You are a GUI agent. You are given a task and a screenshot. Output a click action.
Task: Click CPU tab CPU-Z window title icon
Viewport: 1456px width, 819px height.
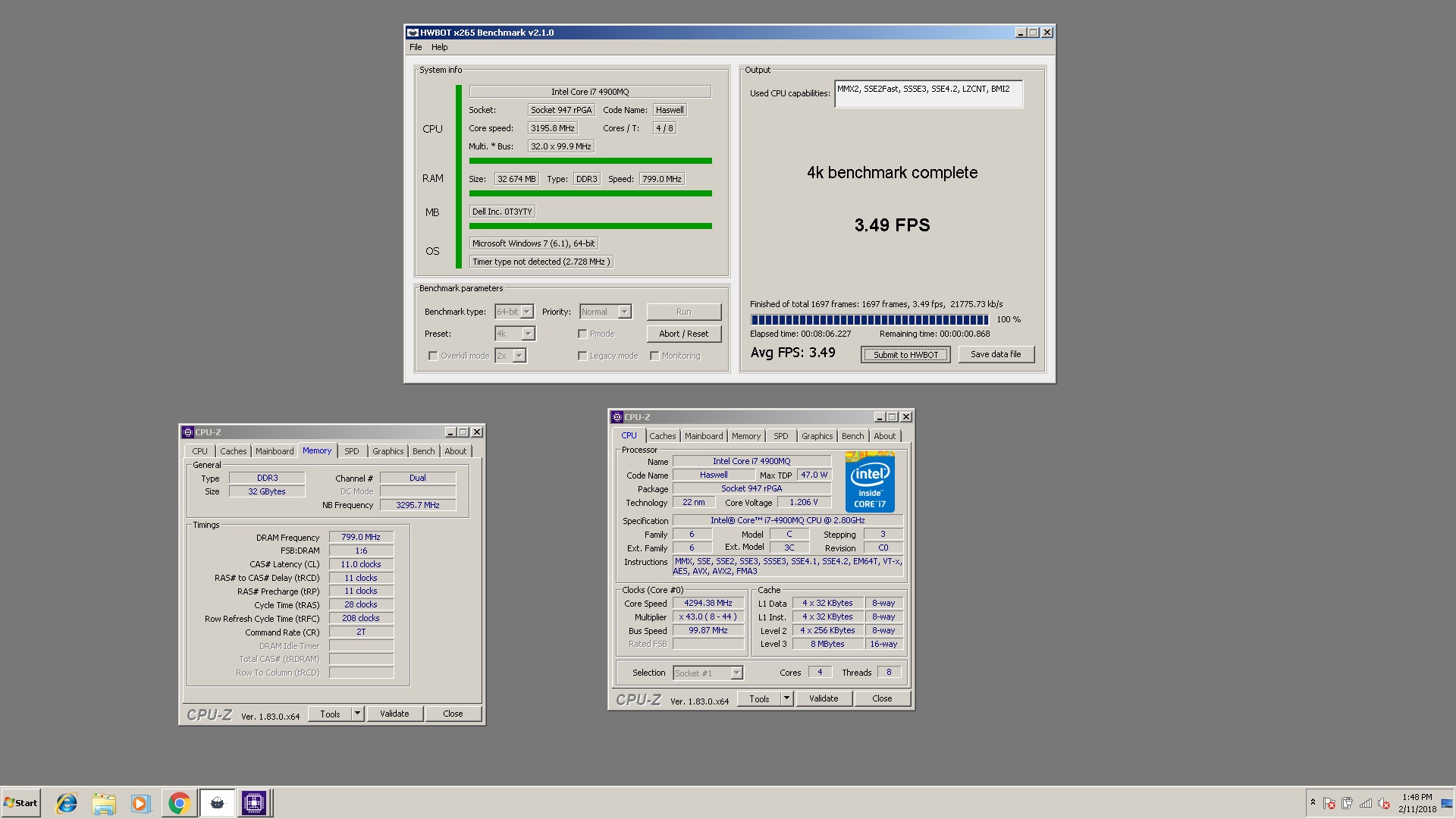(x=617, y=417)
